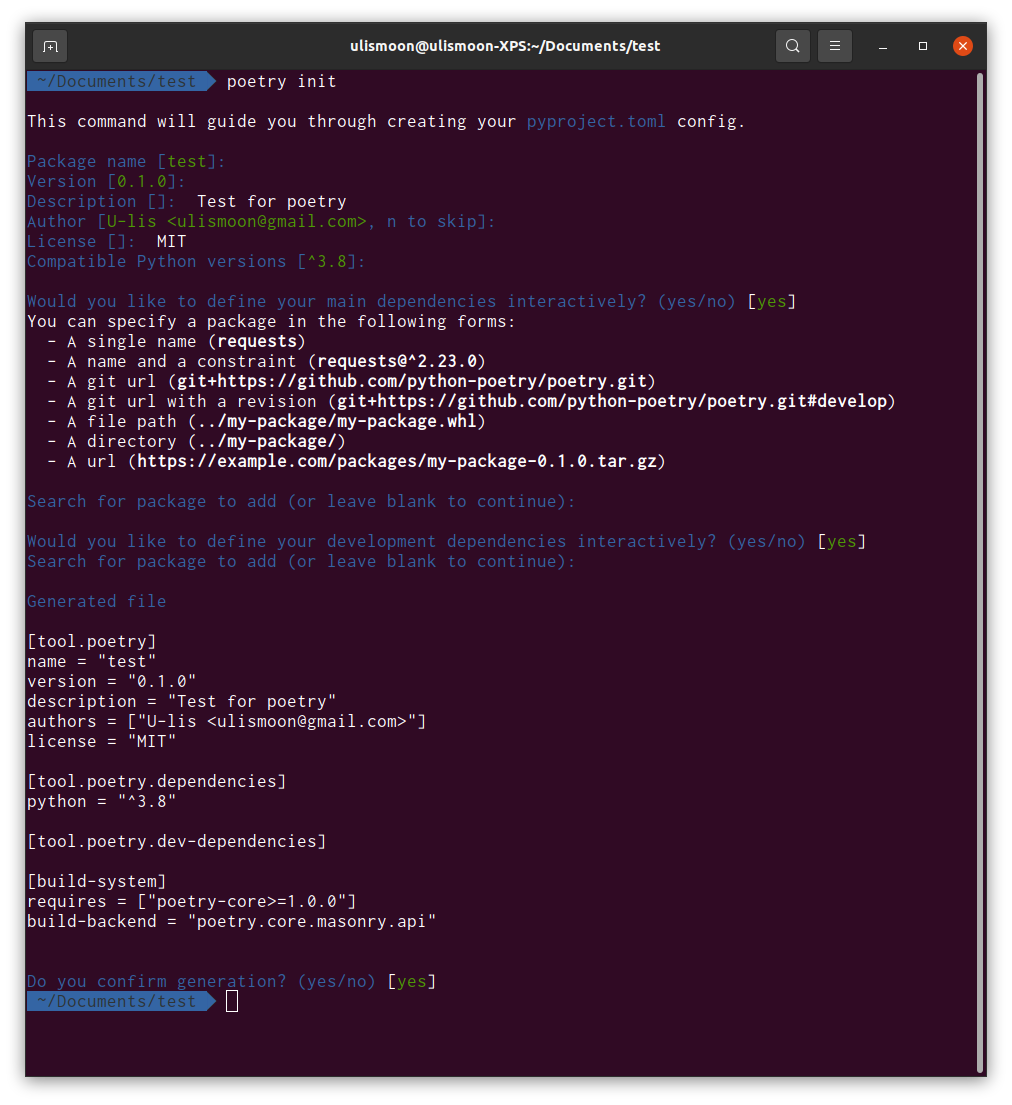Click the 'poetry init' command text
This screenshot has height=1105, width=1012.
(x=281, y=82)
